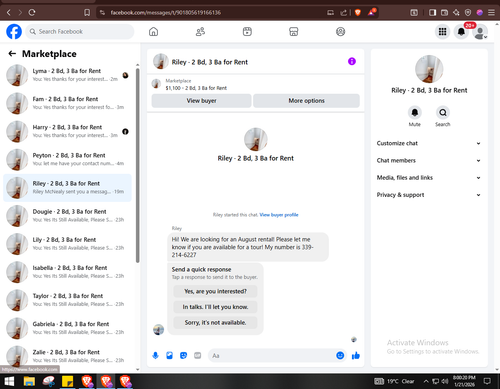Click View buyer button
Image resolution: width=500 pixels, height=389 pixels.
tap(201, 101)
